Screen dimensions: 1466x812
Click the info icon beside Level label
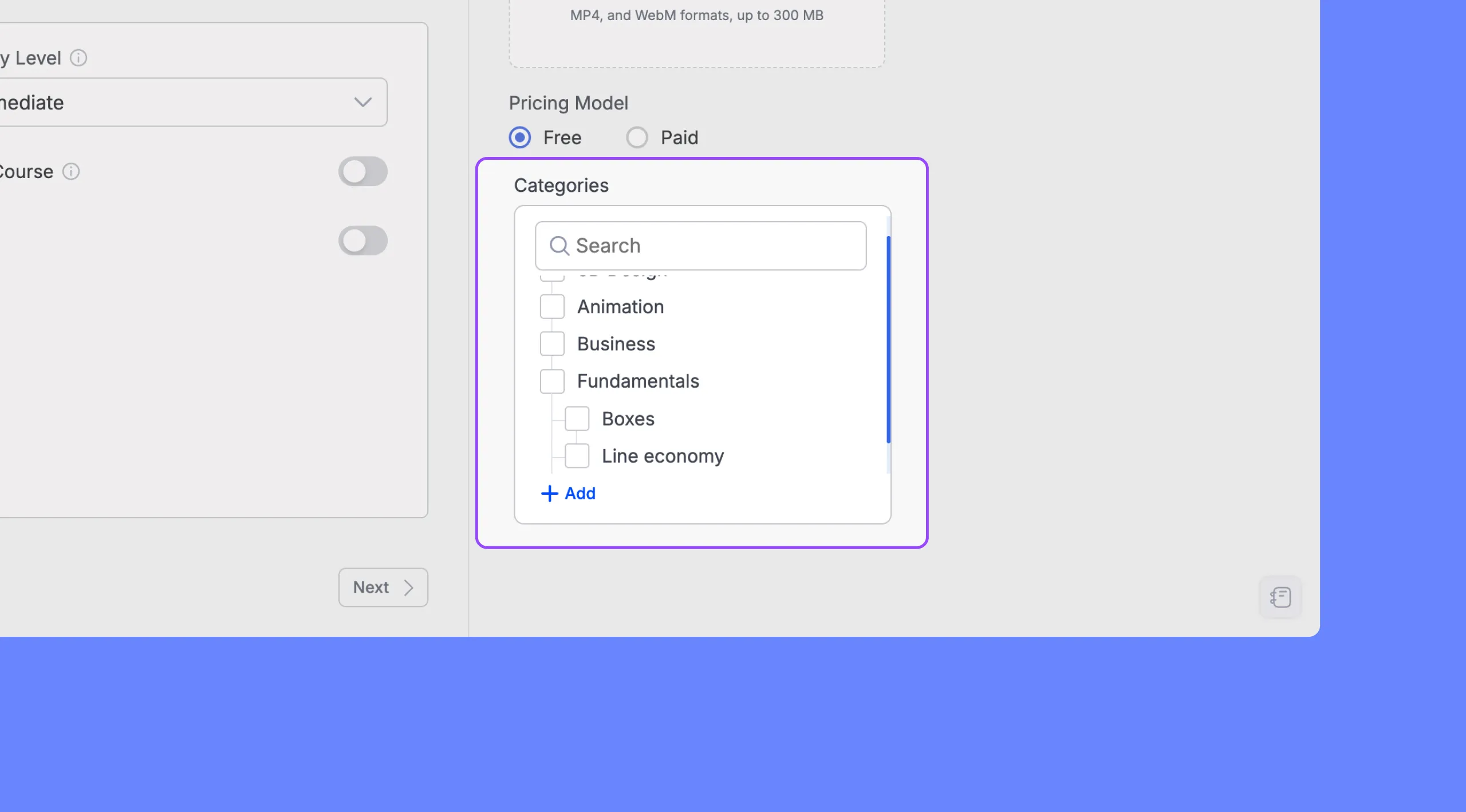point(78,58)
